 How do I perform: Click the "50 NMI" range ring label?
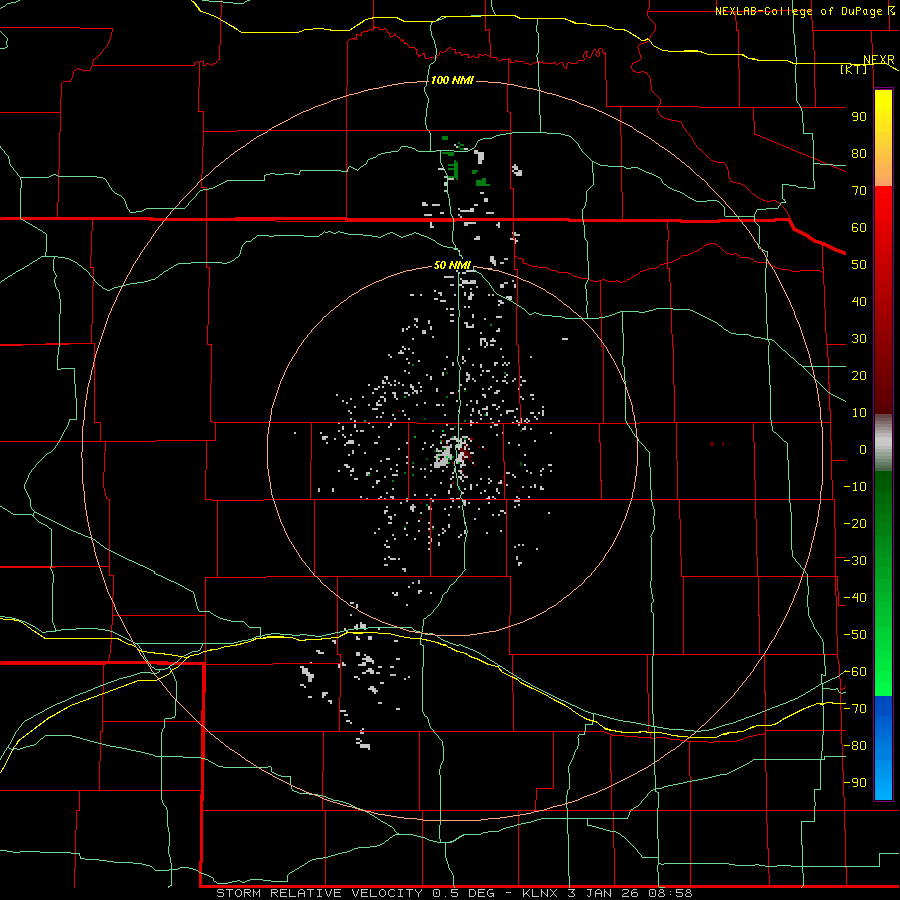click(x=452, y=265)
